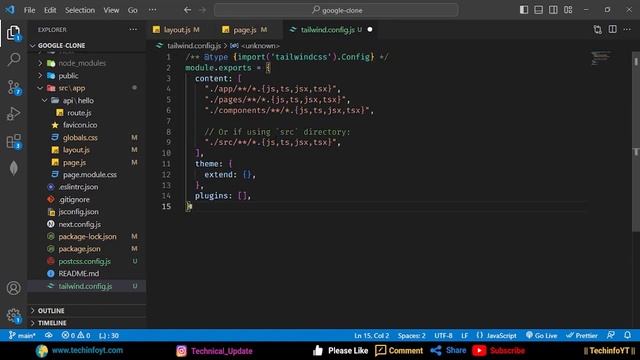
Task: Open Run and Debug view icon
Action: (13, 114)
